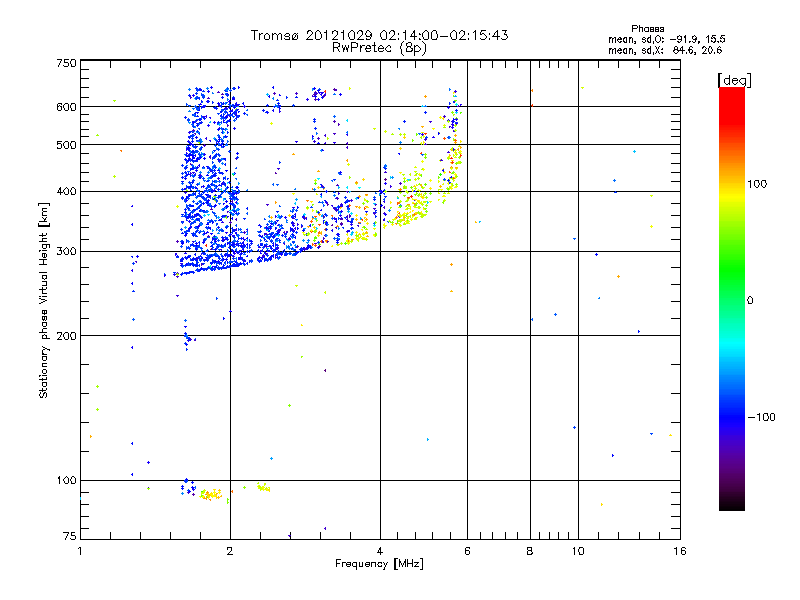Image resolution: width=800 pixels, height=600 pixels.
Task: Click the y-axis tick label '100' at plot left
Action: click(x=66, y=480)
